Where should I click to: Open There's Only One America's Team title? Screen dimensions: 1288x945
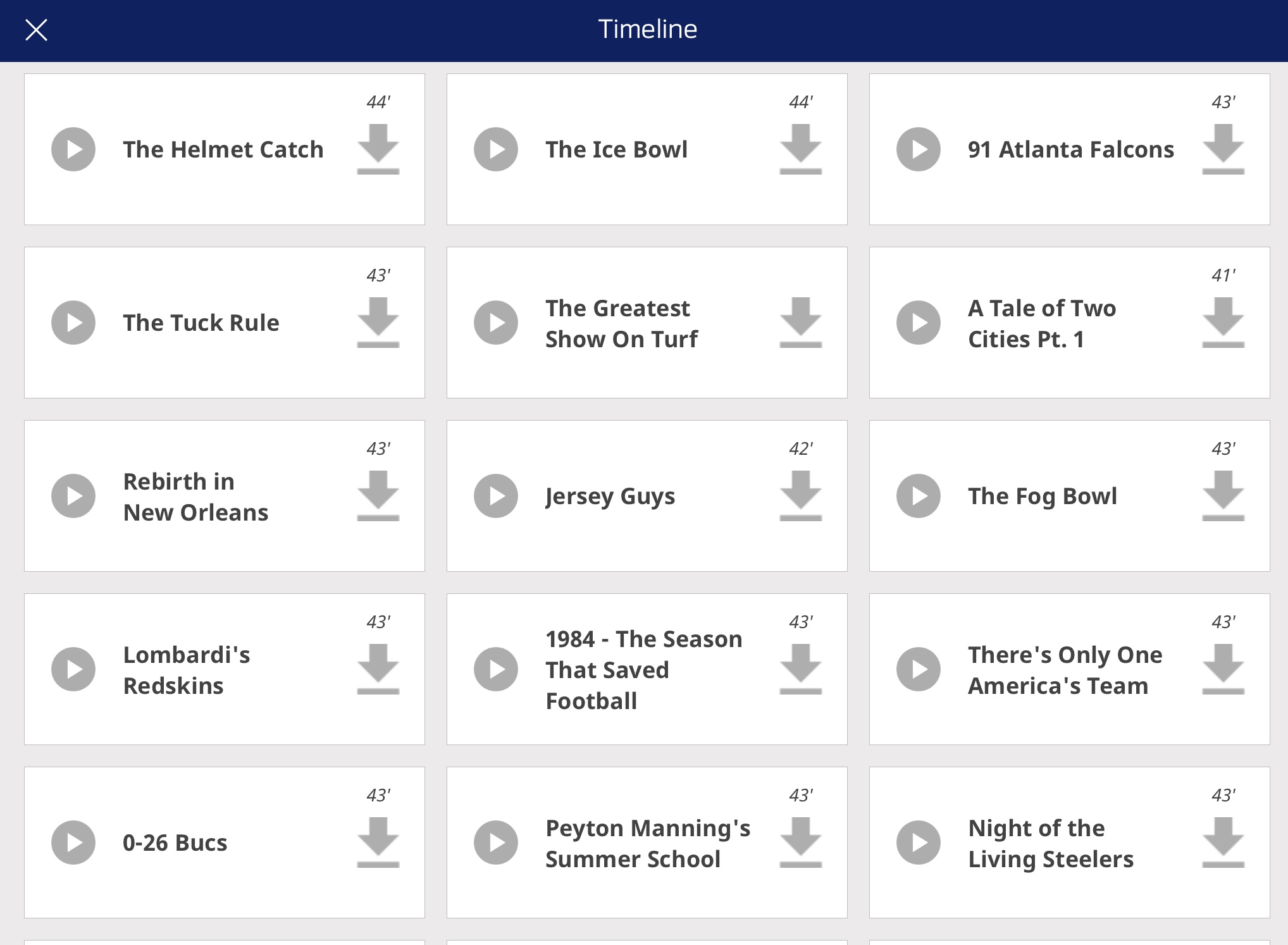(x=1065, y=670)
